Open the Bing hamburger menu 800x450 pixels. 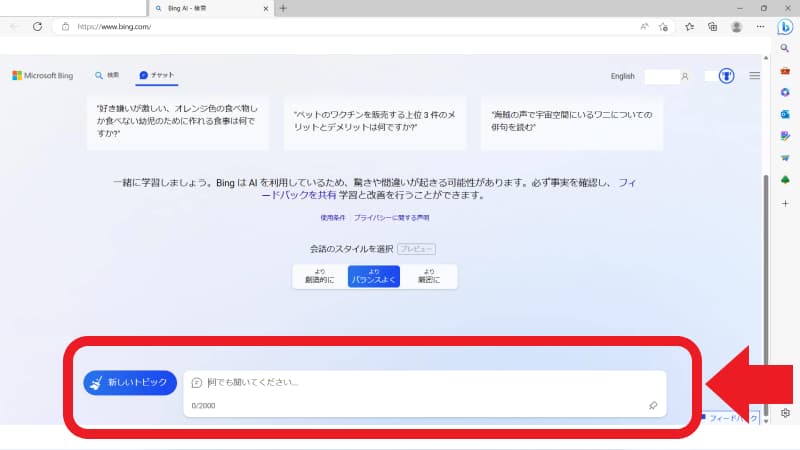[755, 76]
